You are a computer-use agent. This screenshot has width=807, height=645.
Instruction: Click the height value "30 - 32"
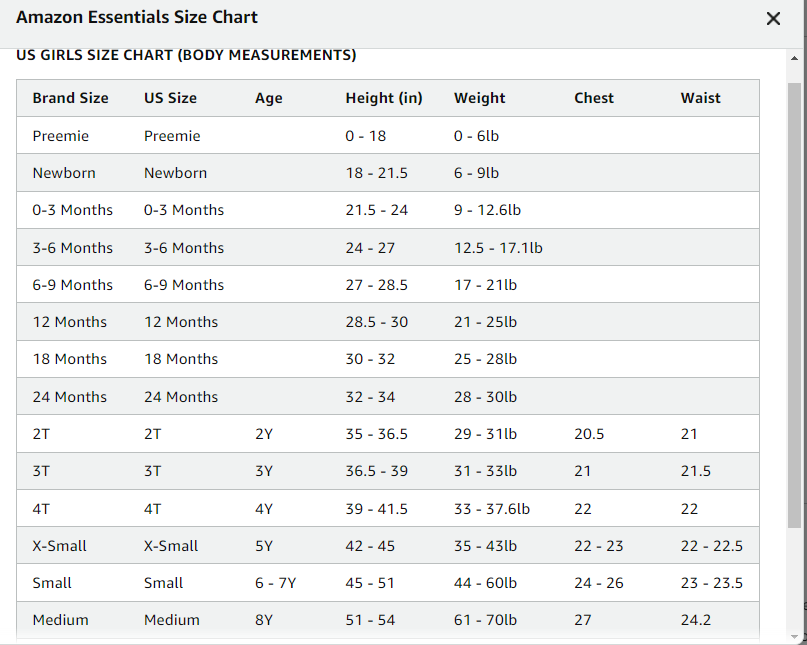coord(370,359)
